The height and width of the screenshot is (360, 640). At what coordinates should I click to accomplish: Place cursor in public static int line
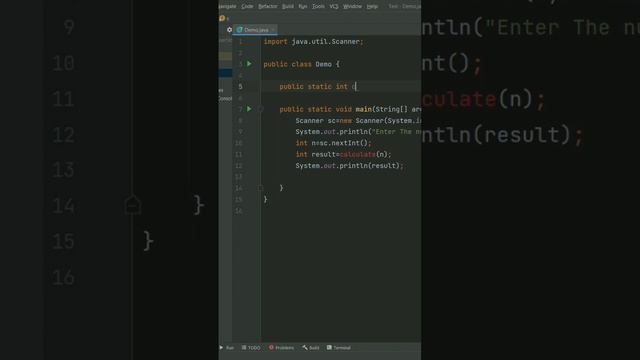click(318, 87)
